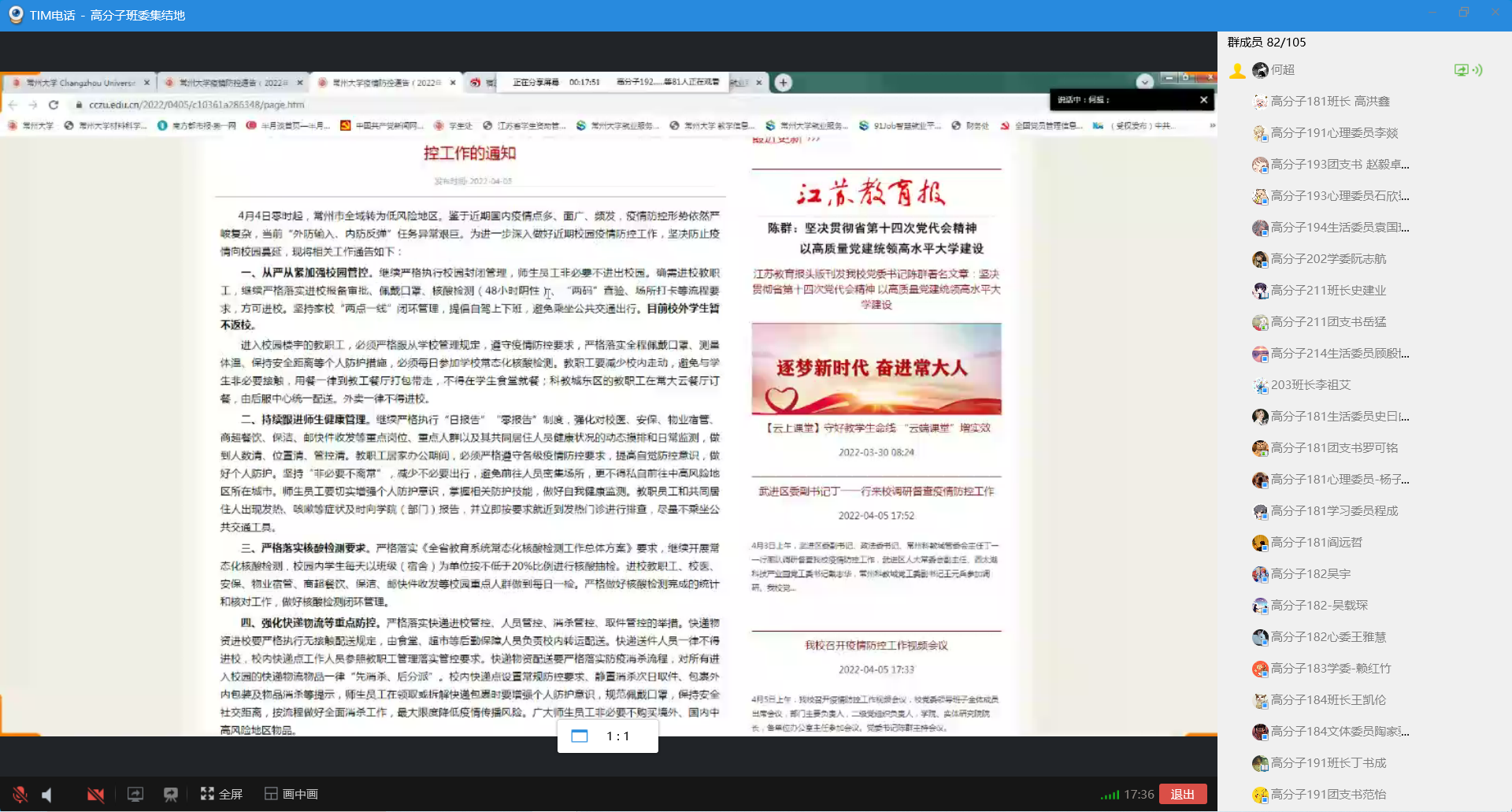
Task: Click the signal strength indicator
Action: click(x=1110, y=795)
